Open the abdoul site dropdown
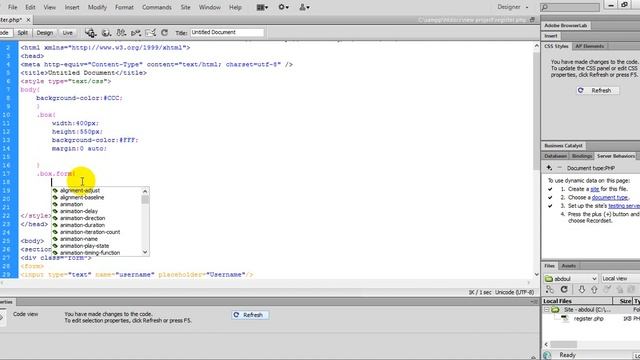The width and height of the screenshot is (640, 360). [x=571, y=279]
